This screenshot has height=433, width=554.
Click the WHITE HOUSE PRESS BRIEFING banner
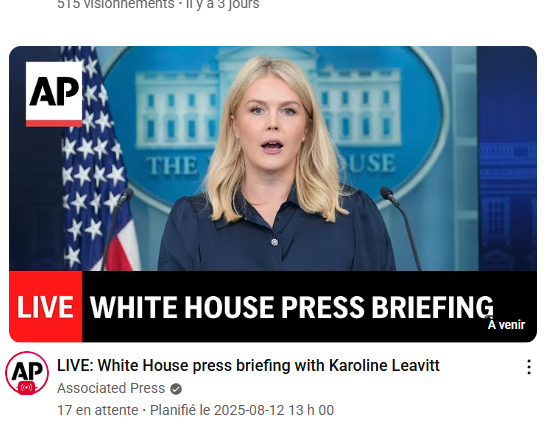point(291,307)
